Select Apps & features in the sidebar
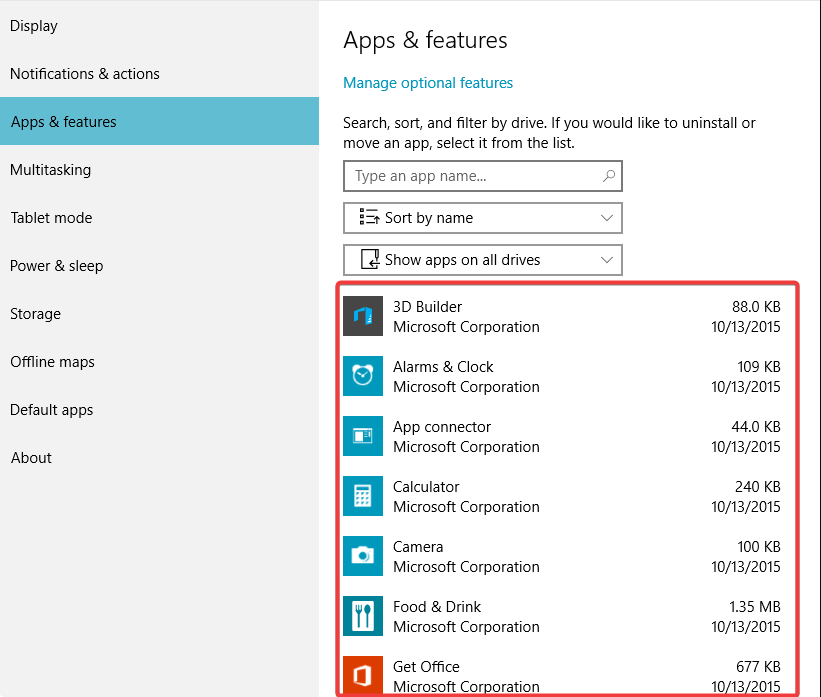The width and height of the screenshot is (821, 697). tap(159, 121)
